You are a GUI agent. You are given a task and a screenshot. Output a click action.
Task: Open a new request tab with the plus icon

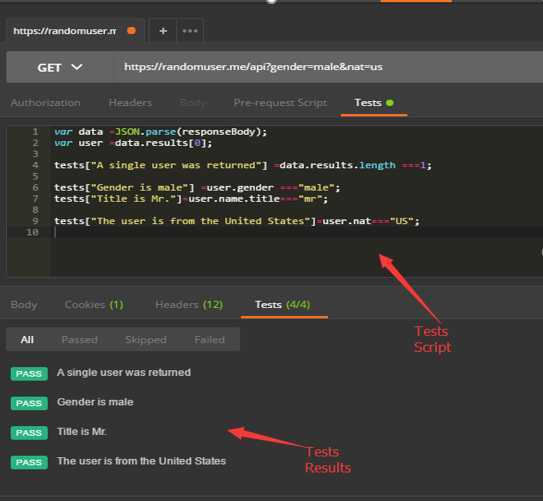click(x=163, y=31)
